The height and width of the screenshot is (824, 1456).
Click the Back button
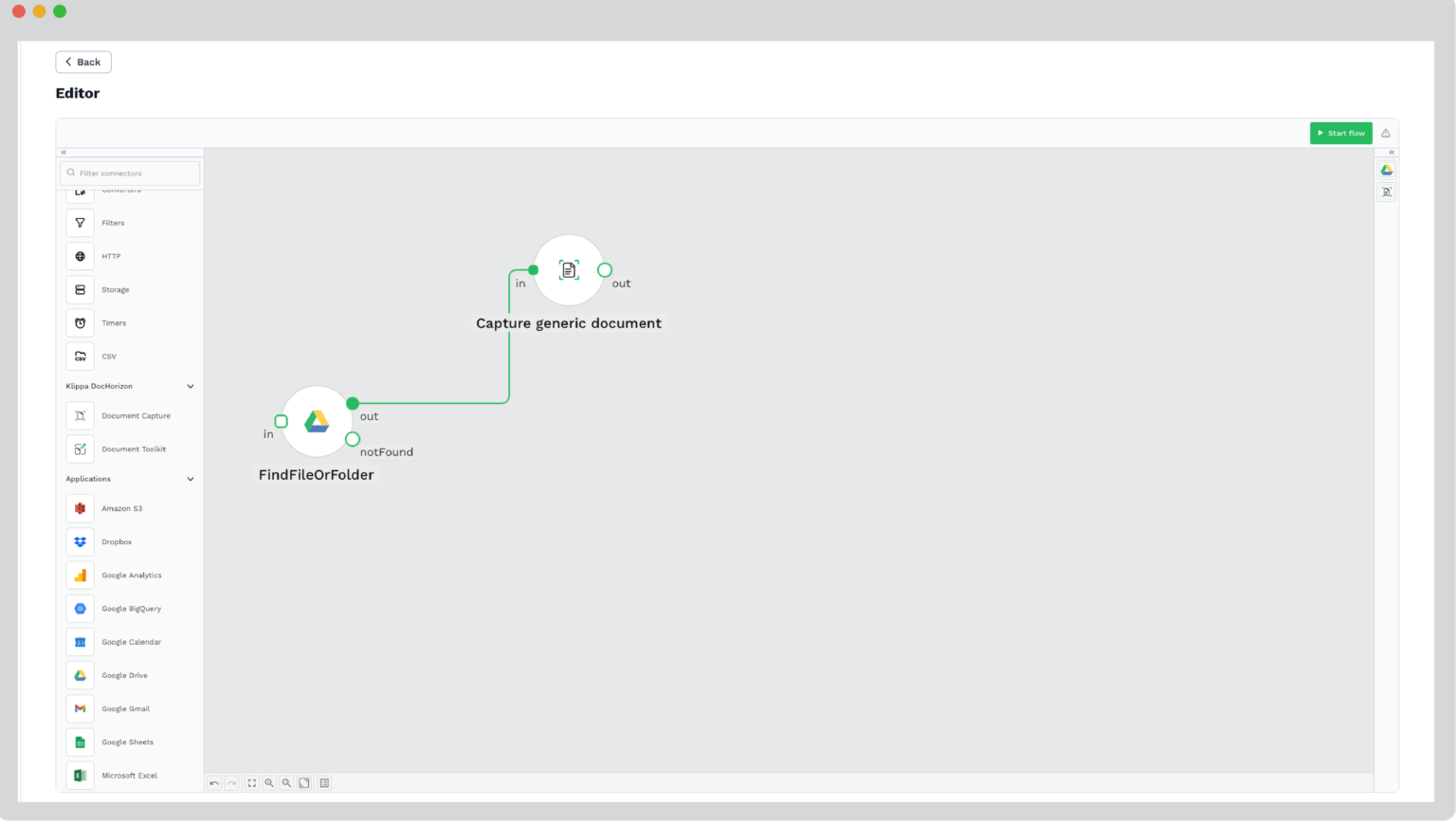[x=82, y=62]
